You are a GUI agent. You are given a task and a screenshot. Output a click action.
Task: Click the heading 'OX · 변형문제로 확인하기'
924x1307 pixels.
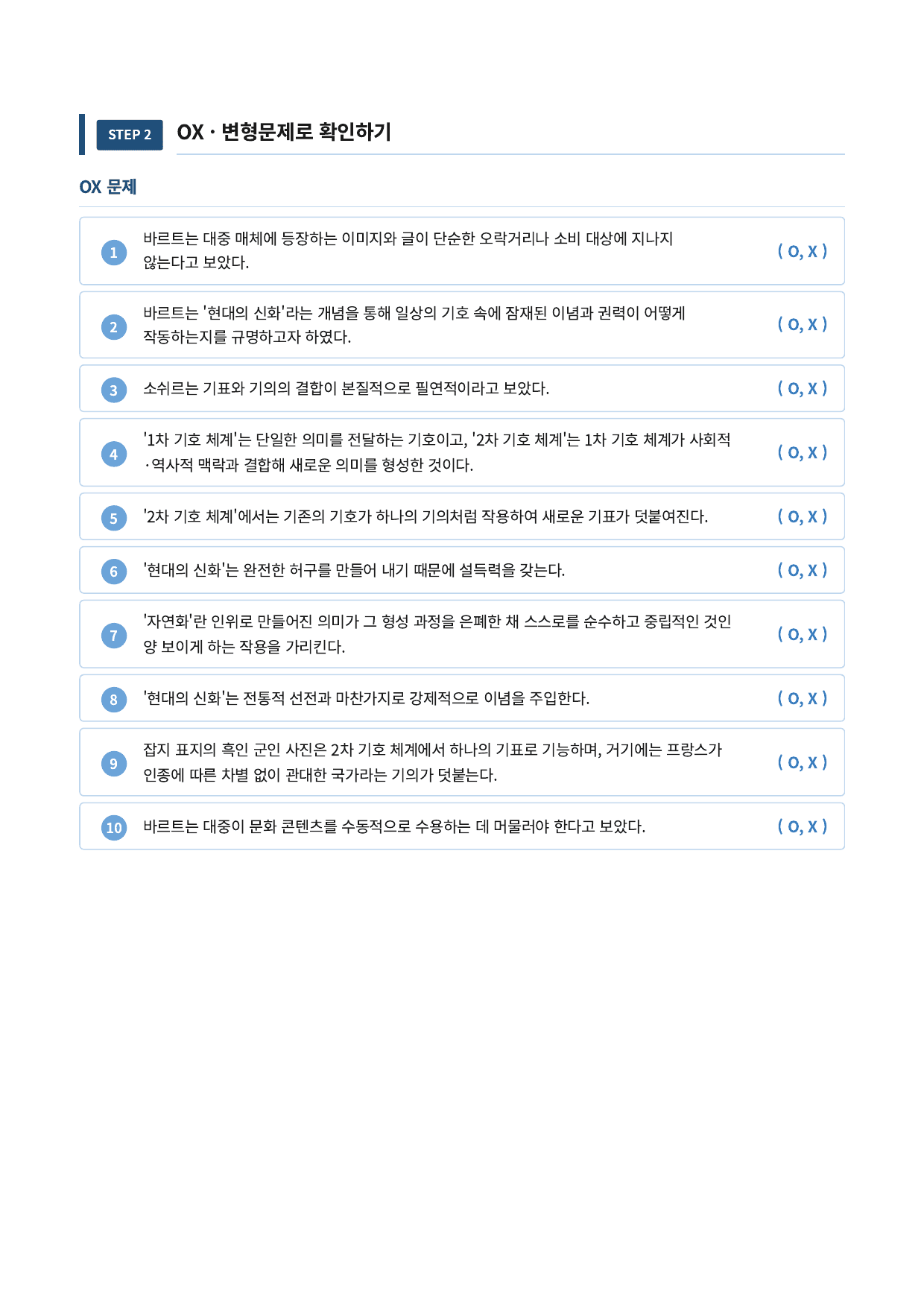[284, 133]
